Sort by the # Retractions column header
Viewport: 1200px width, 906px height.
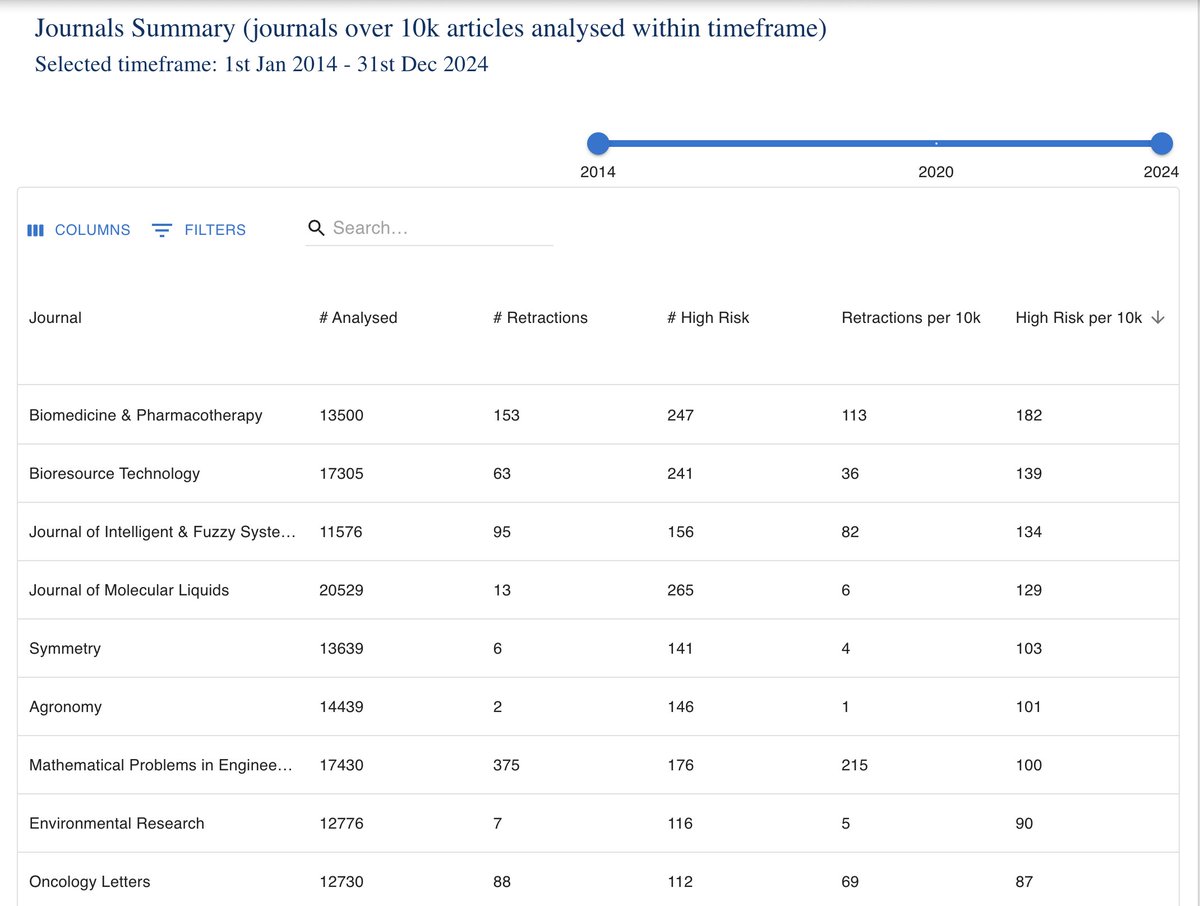click(x=540, y=317)
